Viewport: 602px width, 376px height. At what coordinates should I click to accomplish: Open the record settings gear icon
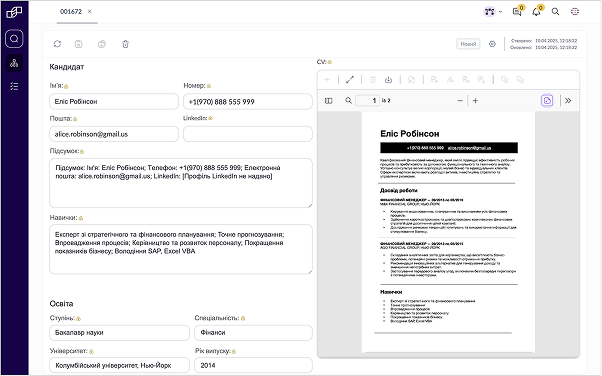click(492, 44)
